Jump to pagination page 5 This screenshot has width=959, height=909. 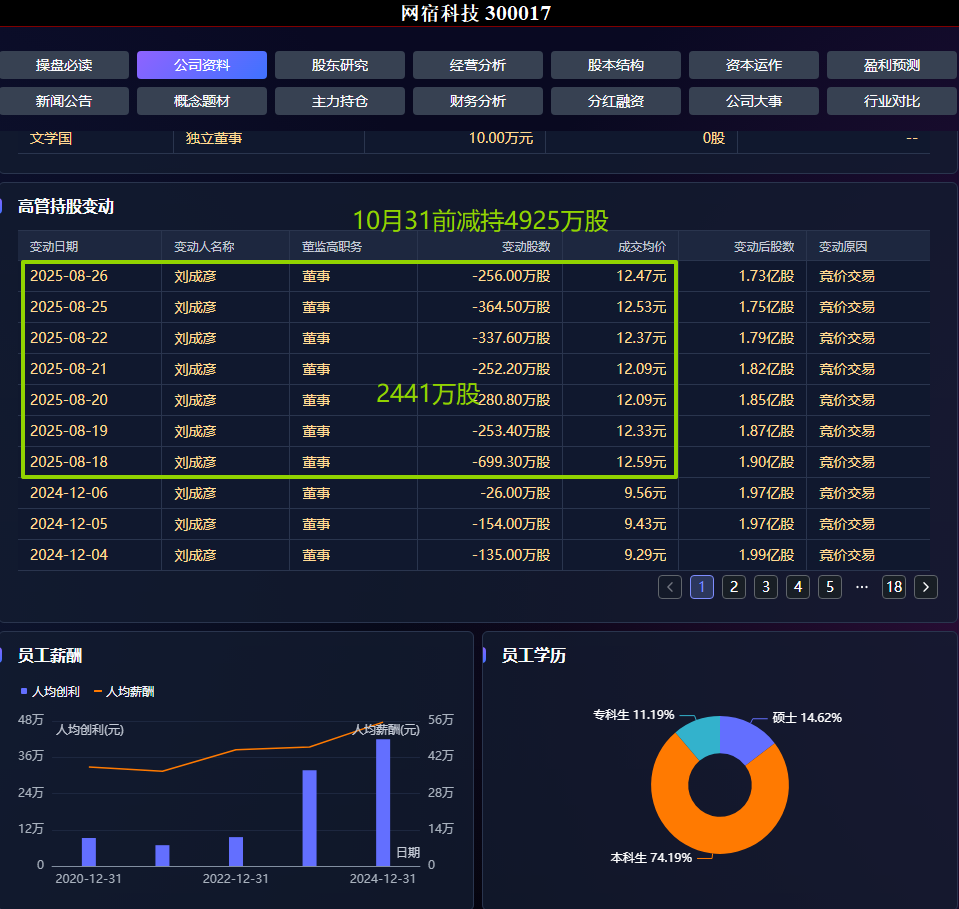(830, 587)
